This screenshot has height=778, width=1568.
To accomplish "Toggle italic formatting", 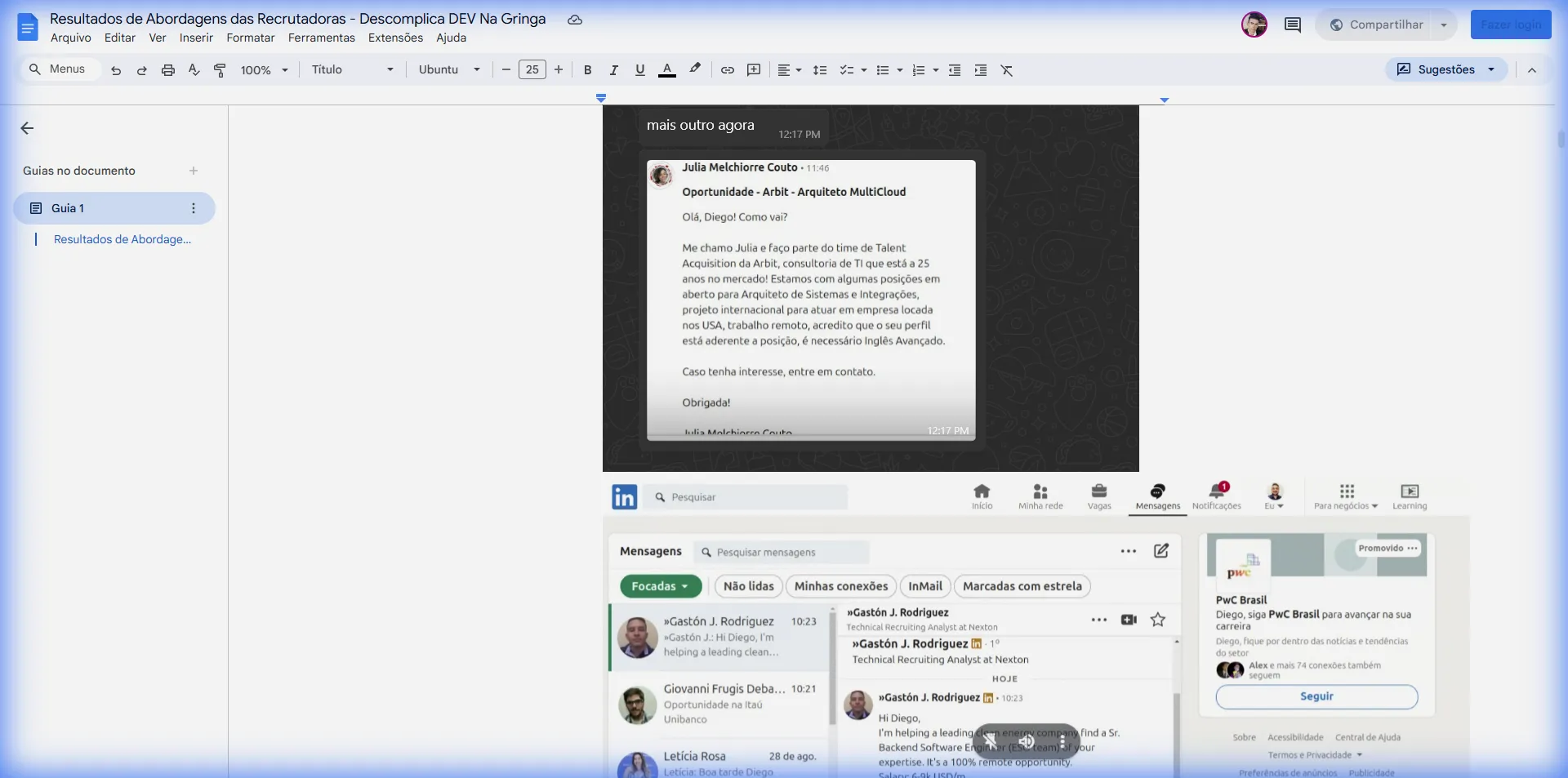I will click(x=614, y=70).
